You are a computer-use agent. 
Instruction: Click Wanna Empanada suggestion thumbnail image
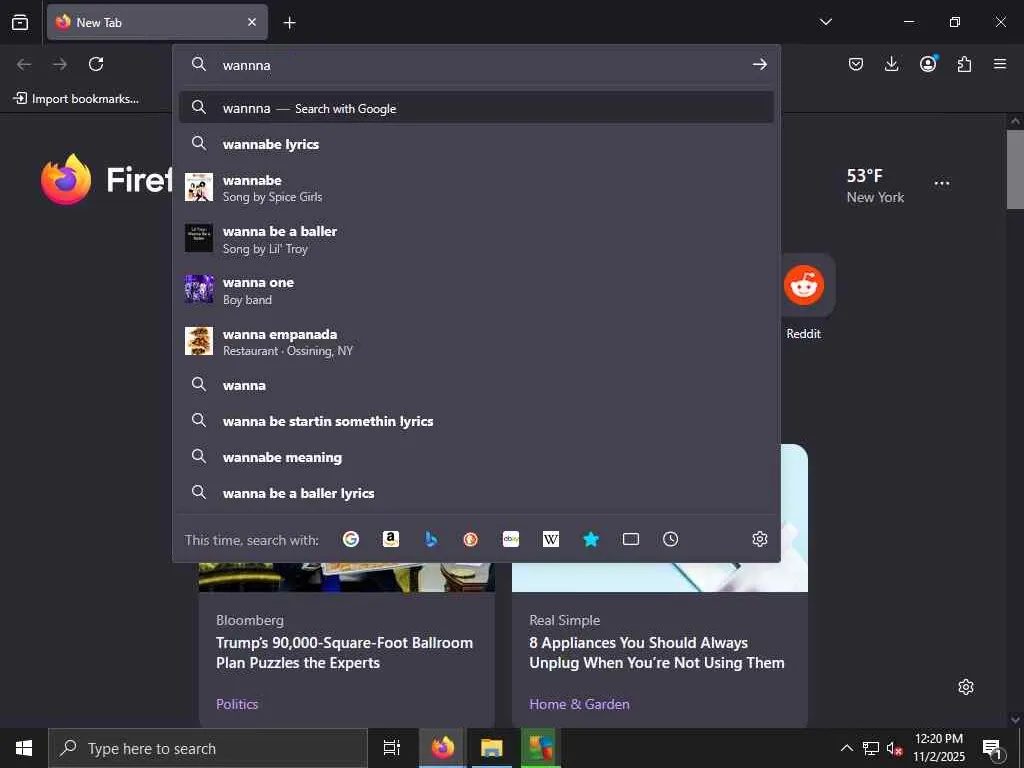pos(199,341)
